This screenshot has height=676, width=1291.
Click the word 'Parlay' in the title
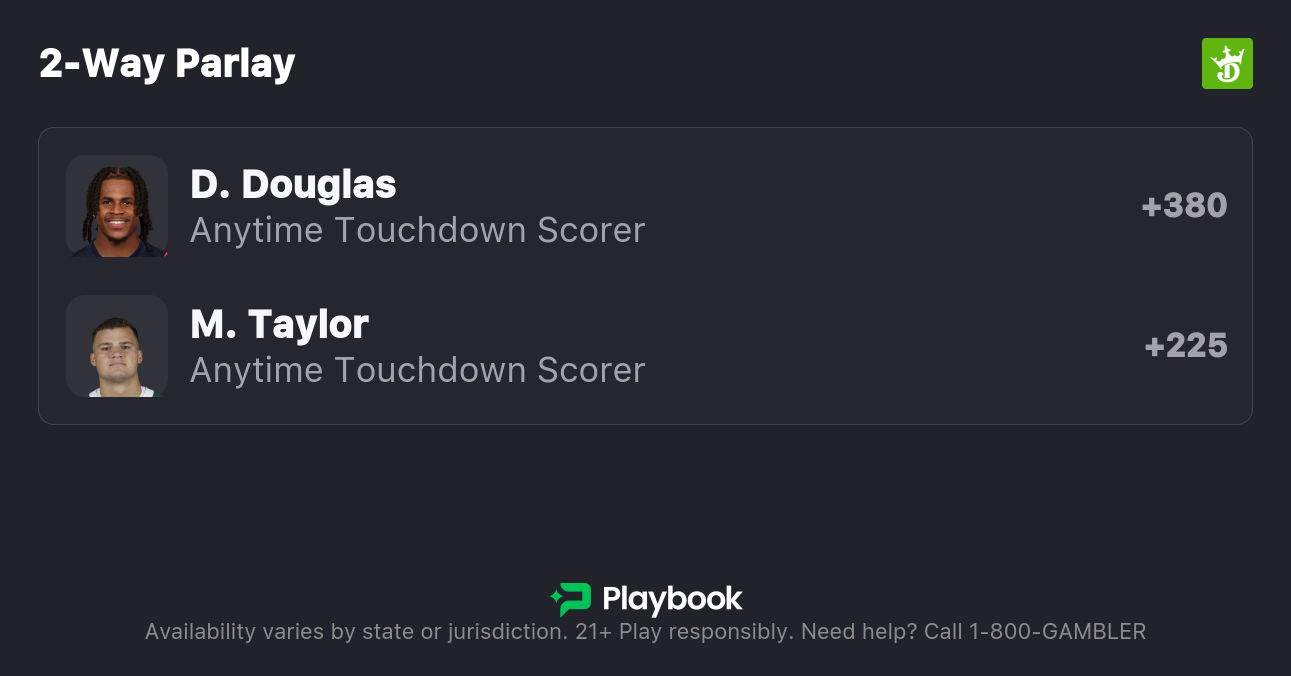click(235, 63)
